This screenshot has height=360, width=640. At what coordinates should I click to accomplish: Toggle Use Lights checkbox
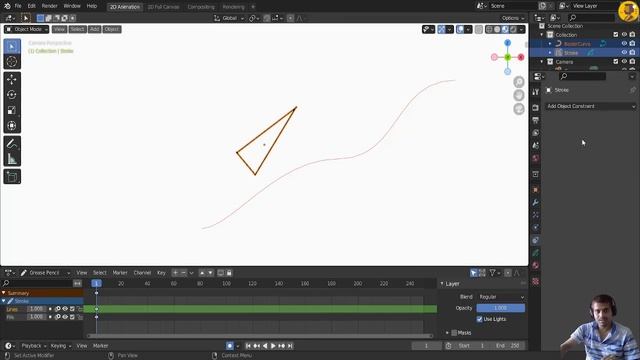pos(480,319)
